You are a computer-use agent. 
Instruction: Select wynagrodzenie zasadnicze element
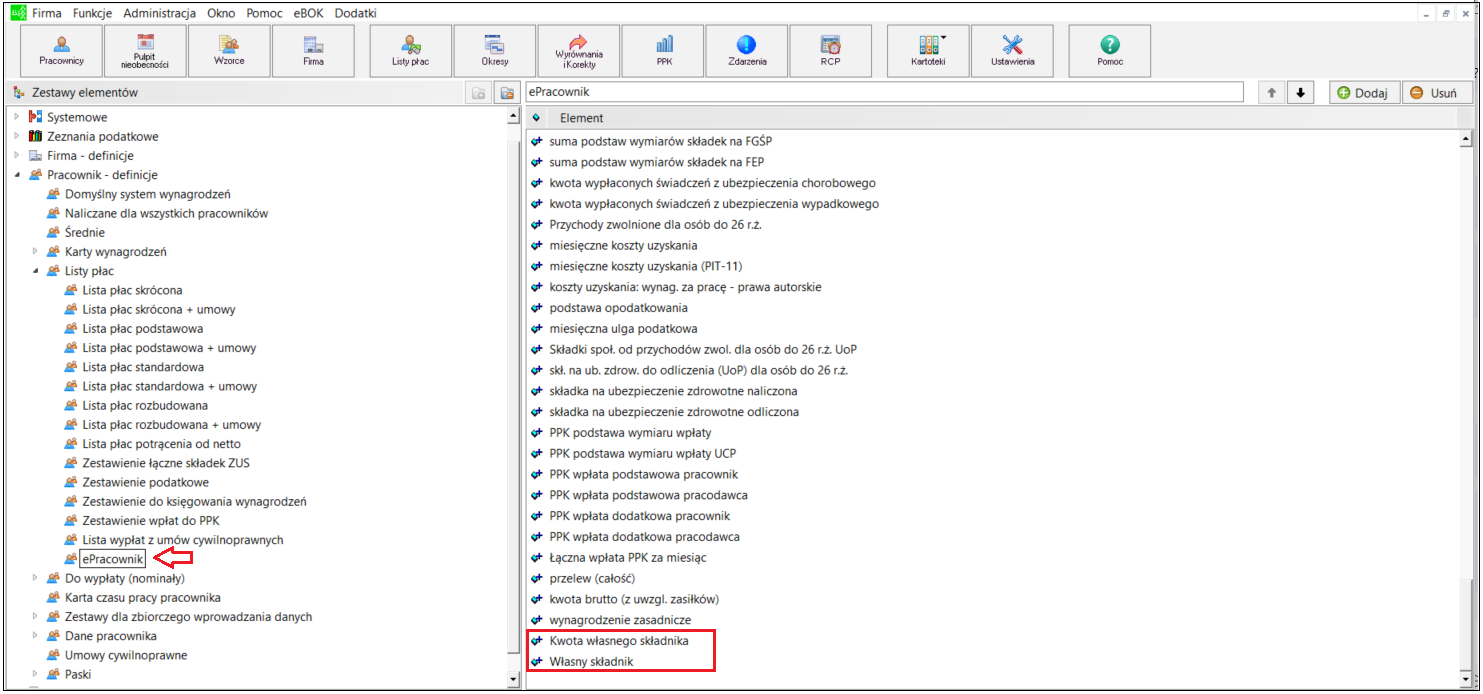click(620, 620)
